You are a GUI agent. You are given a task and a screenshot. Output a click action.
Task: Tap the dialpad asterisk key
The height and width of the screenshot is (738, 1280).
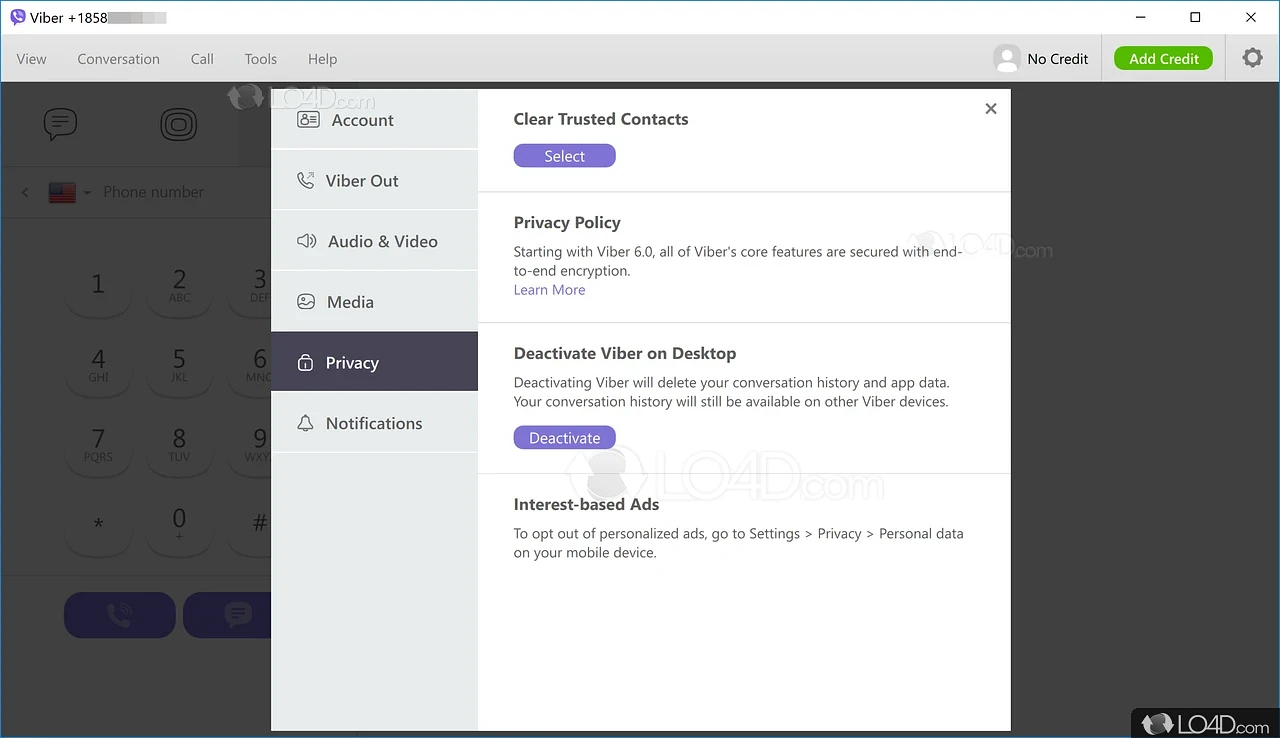point(98,524)
